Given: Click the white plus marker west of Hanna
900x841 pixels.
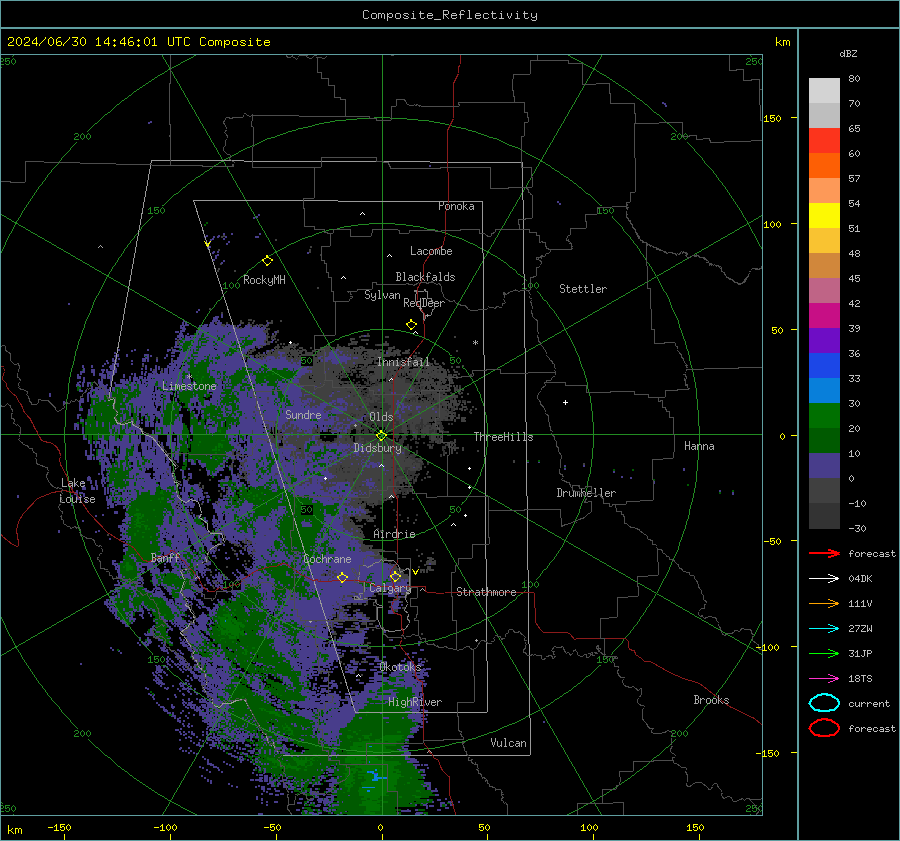Looking at the screenshot, I should point(565,402).
